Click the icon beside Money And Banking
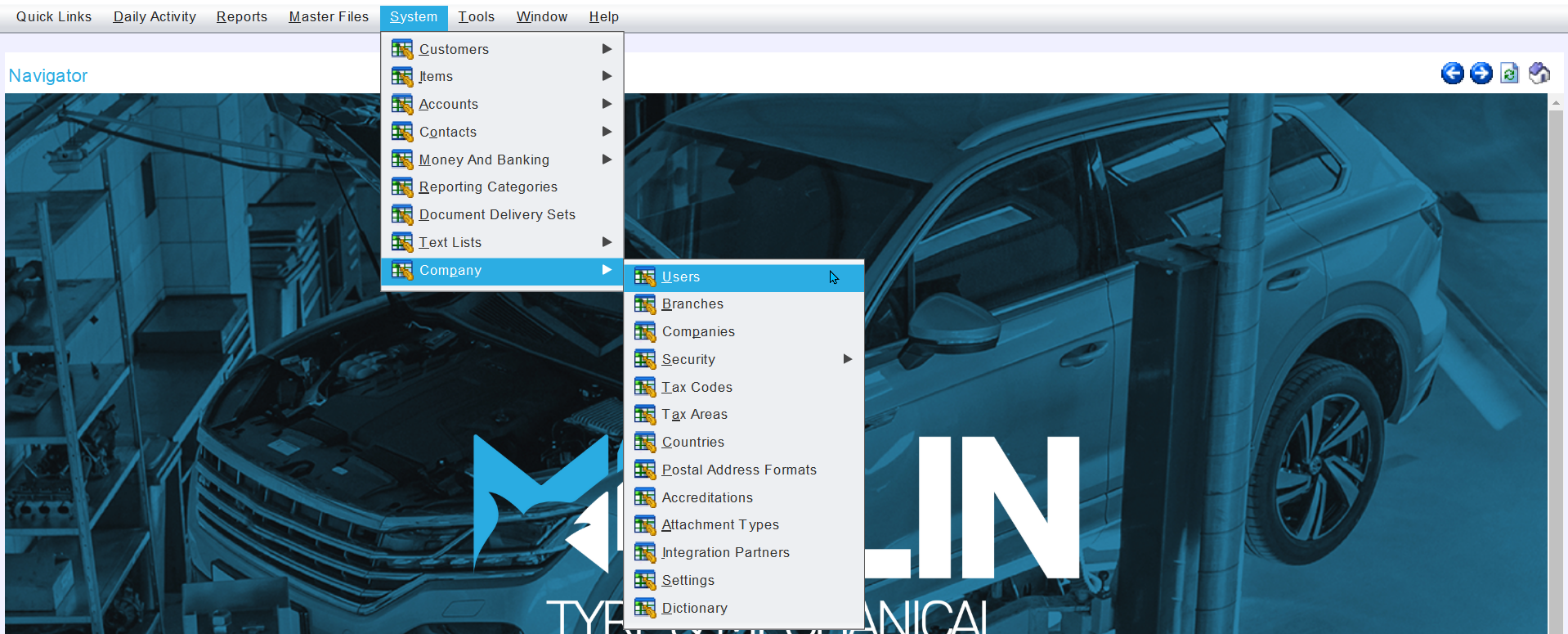The image size is (1568, 634). tap(401, 160)
